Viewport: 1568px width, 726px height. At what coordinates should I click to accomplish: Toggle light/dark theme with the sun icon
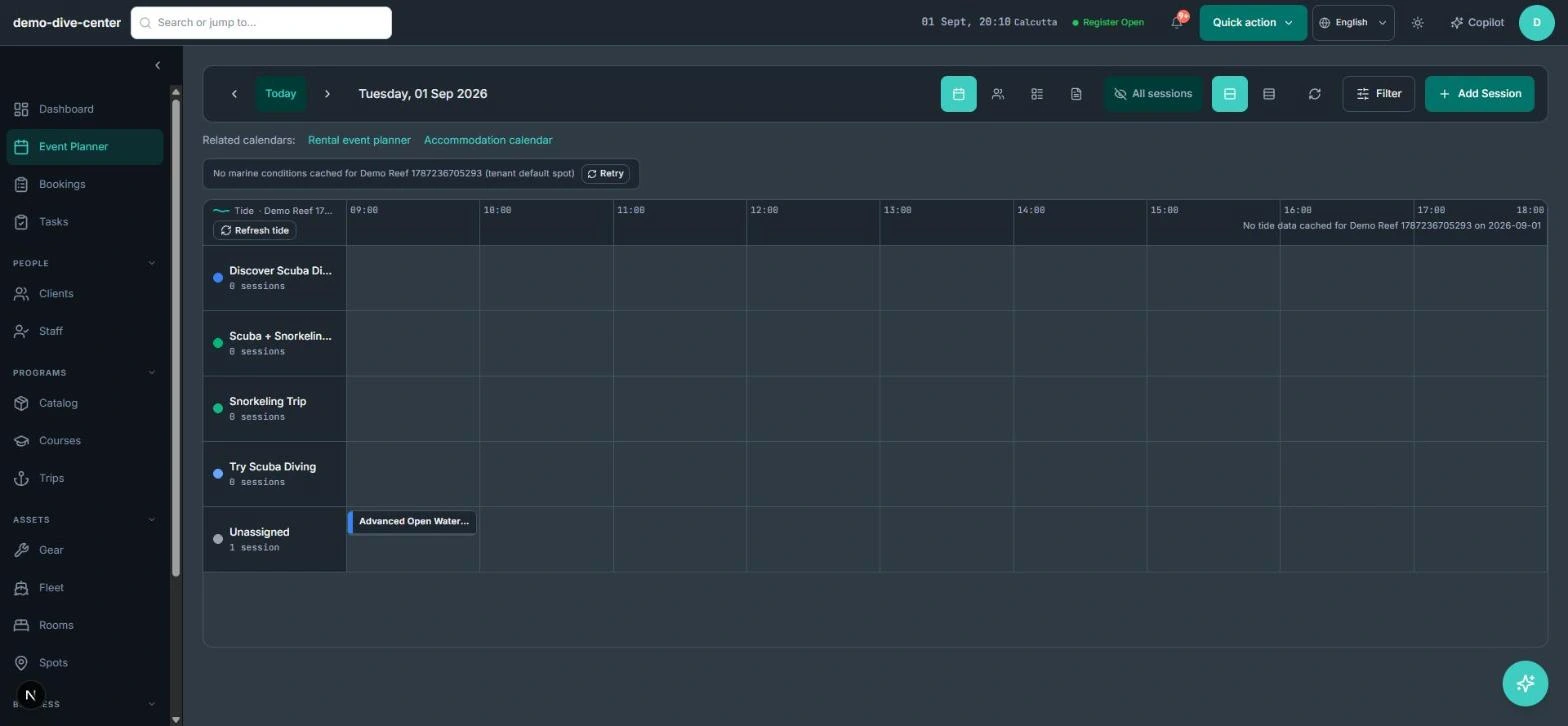(1418, 23)
